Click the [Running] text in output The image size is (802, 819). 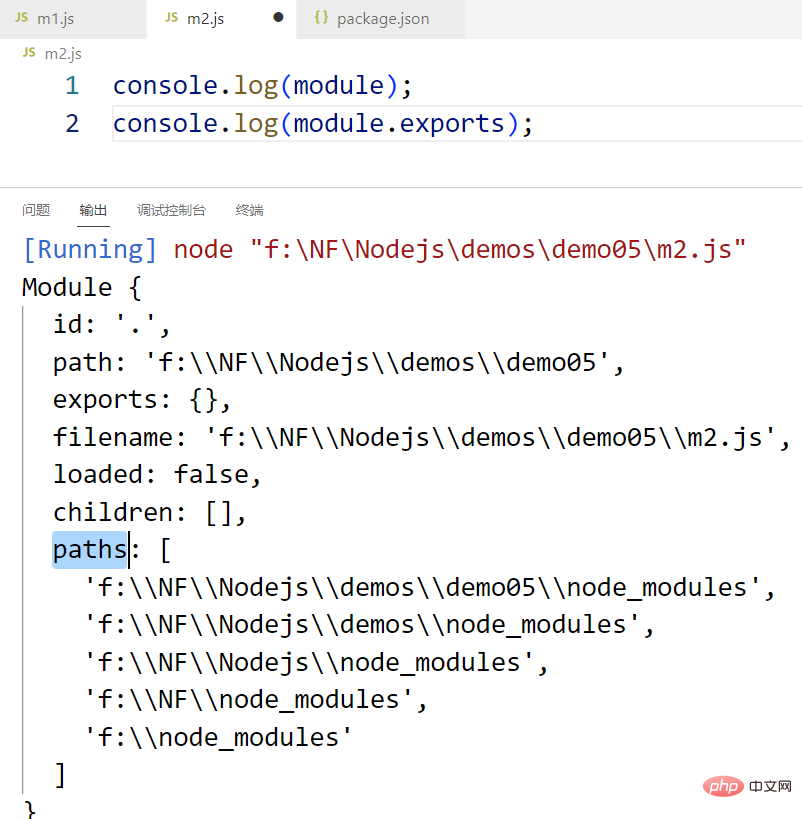(90, 250)
